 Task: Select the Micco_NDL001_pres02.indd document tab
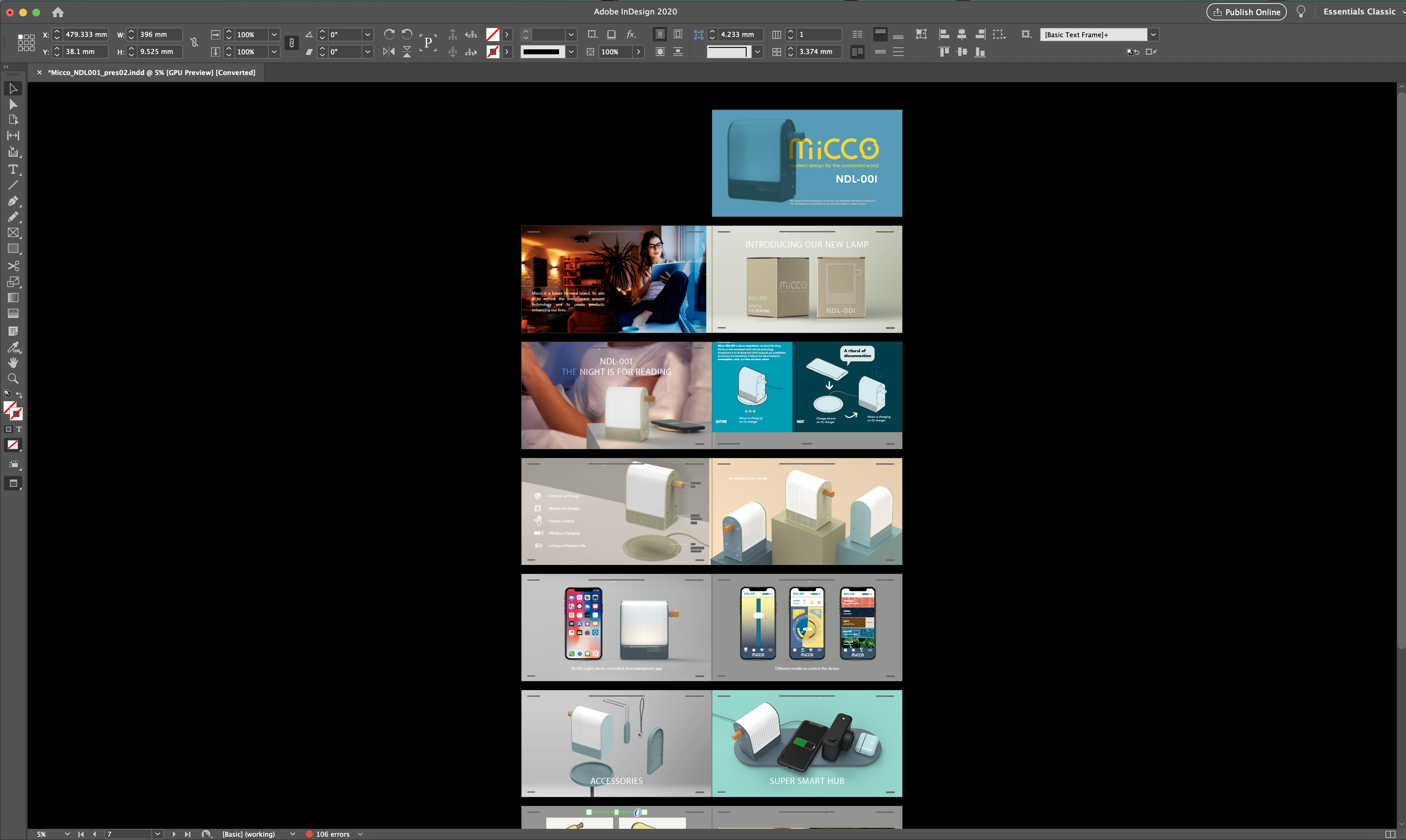click(x=151, y=72)
